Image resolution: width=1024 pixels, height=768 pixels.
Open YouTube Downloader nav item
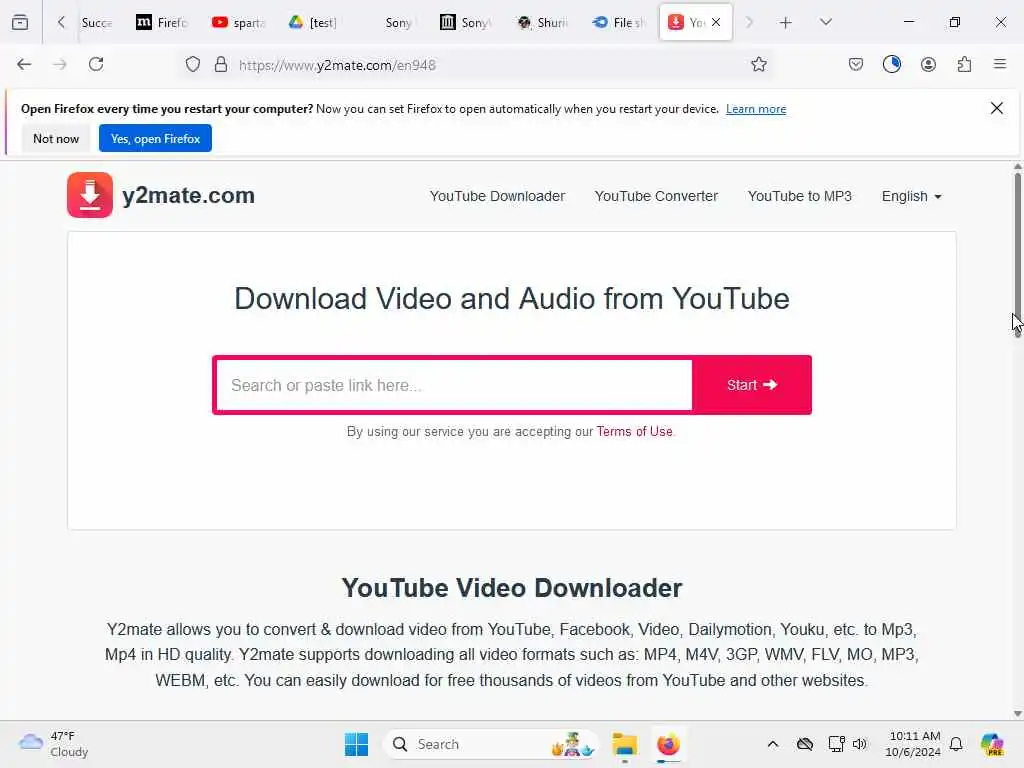coord(497,197)
